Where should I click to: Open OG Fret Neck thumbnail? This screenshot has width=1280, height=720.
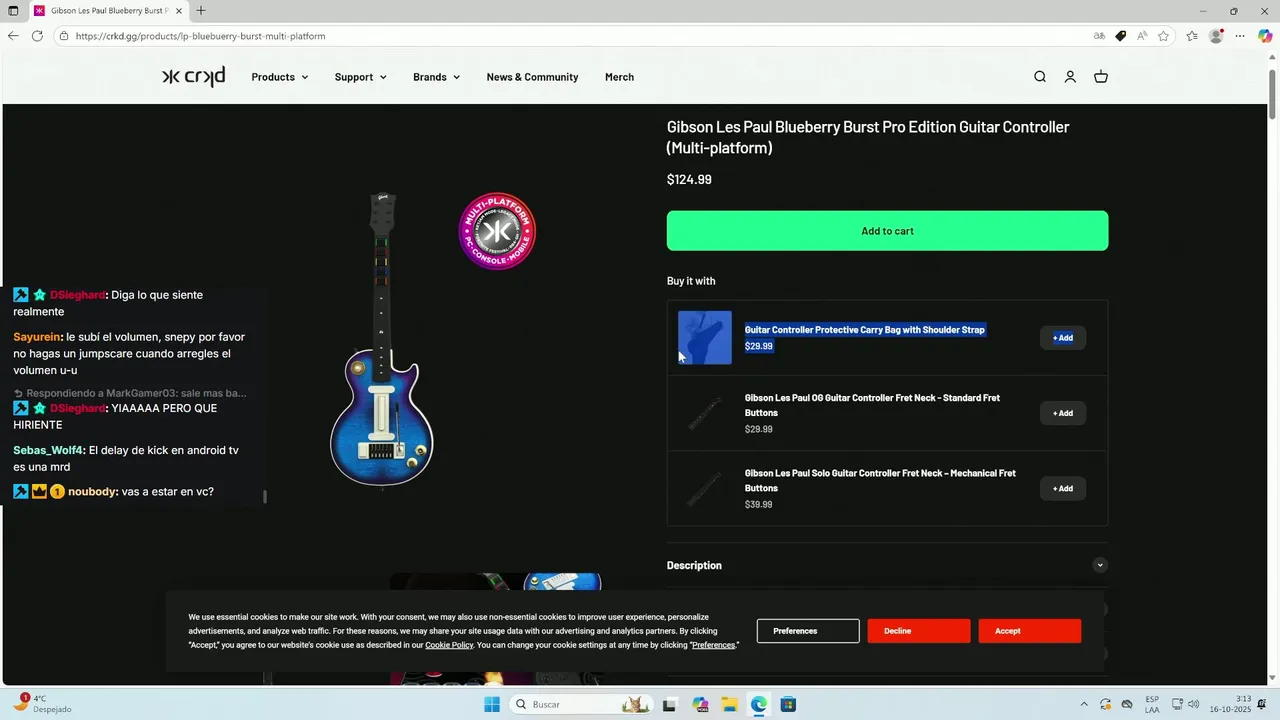[705, 413]
